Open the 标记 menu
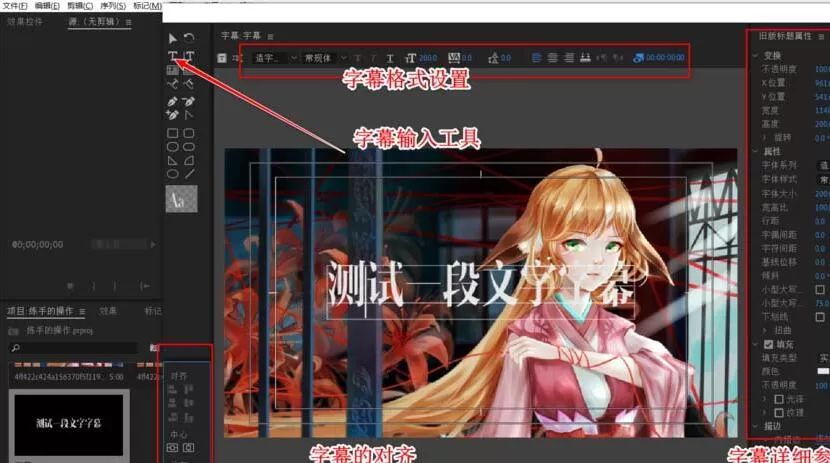 (147, 6)
